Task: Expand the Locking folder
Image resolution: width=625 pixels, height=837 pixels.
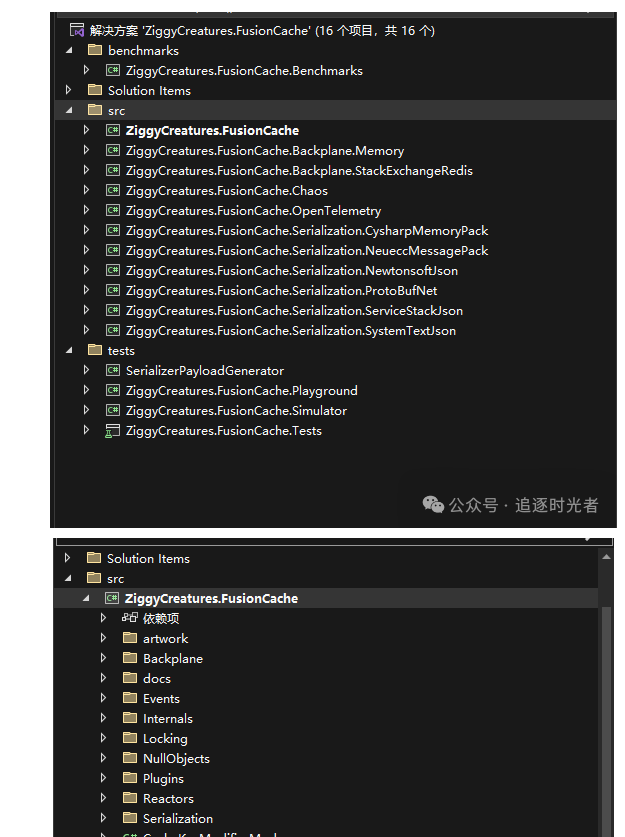Action: (x=103, y=738)
